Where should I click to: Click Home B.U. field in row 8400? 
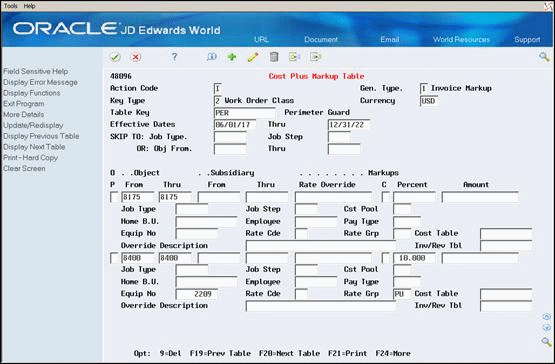coord(206,282)
